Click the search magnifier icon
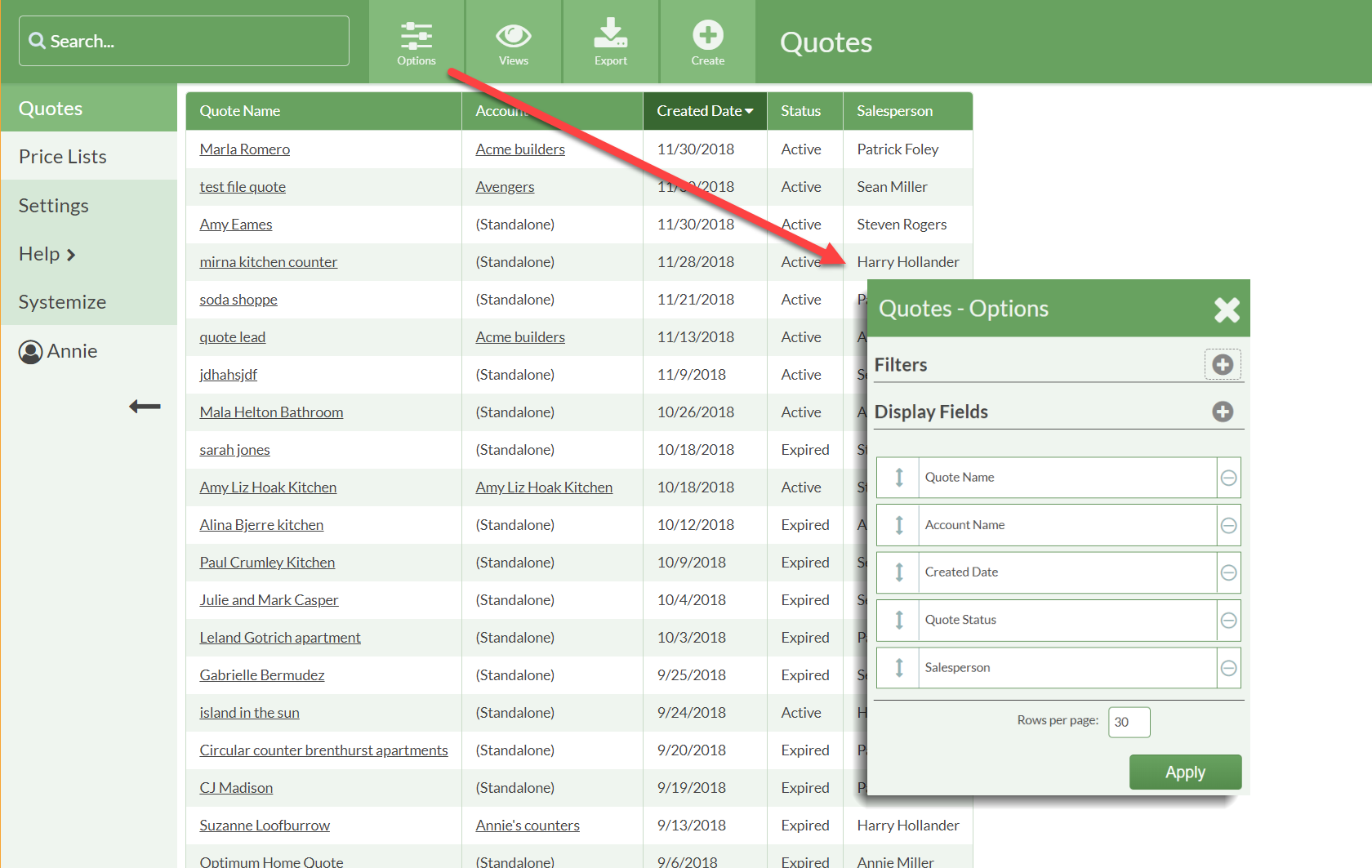 coord(37,40)
